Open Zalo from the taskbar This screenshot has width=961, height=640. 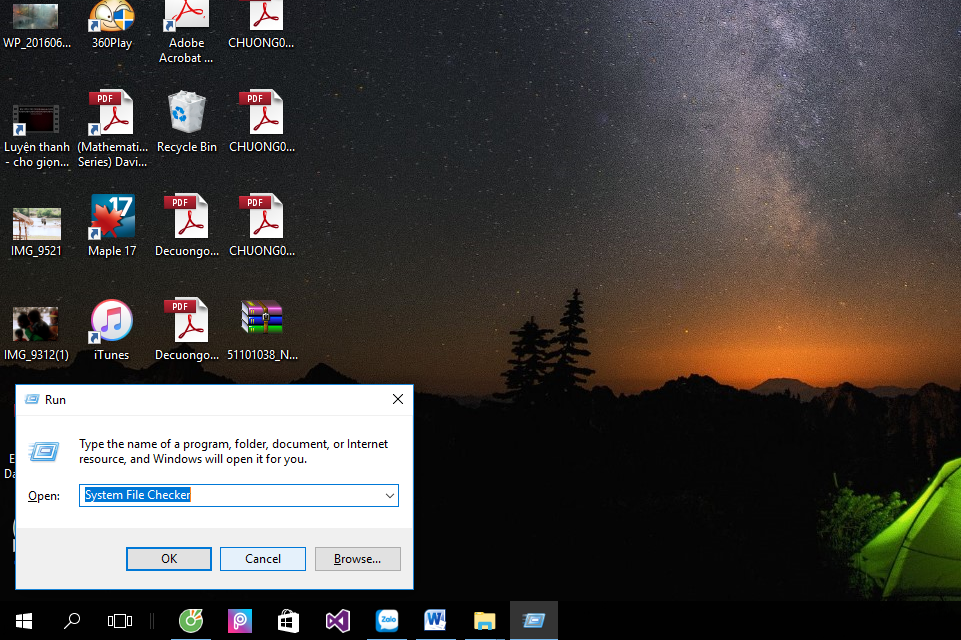386,621
